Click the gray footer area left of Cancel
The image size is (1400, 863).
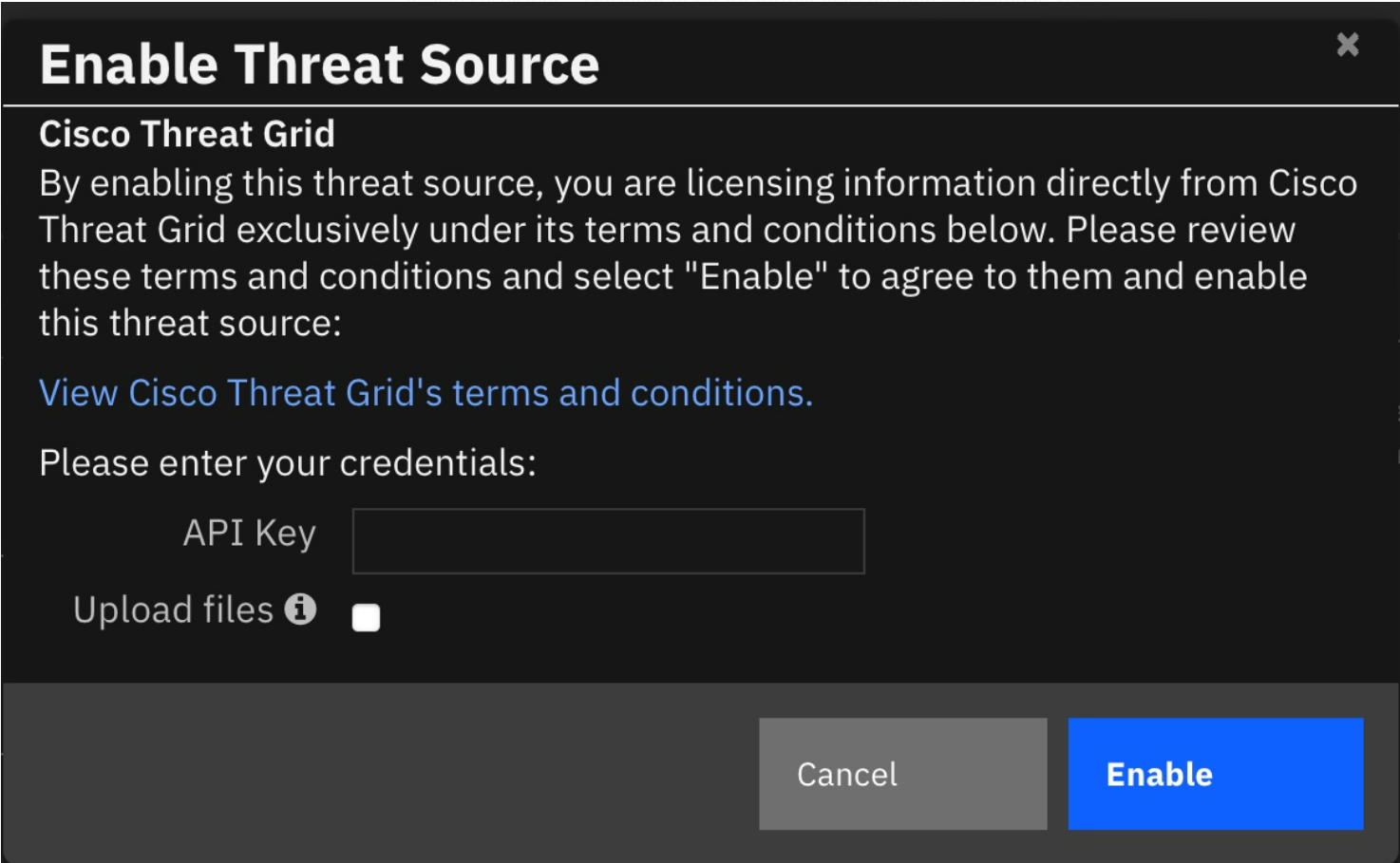click(x=380, y=774)
